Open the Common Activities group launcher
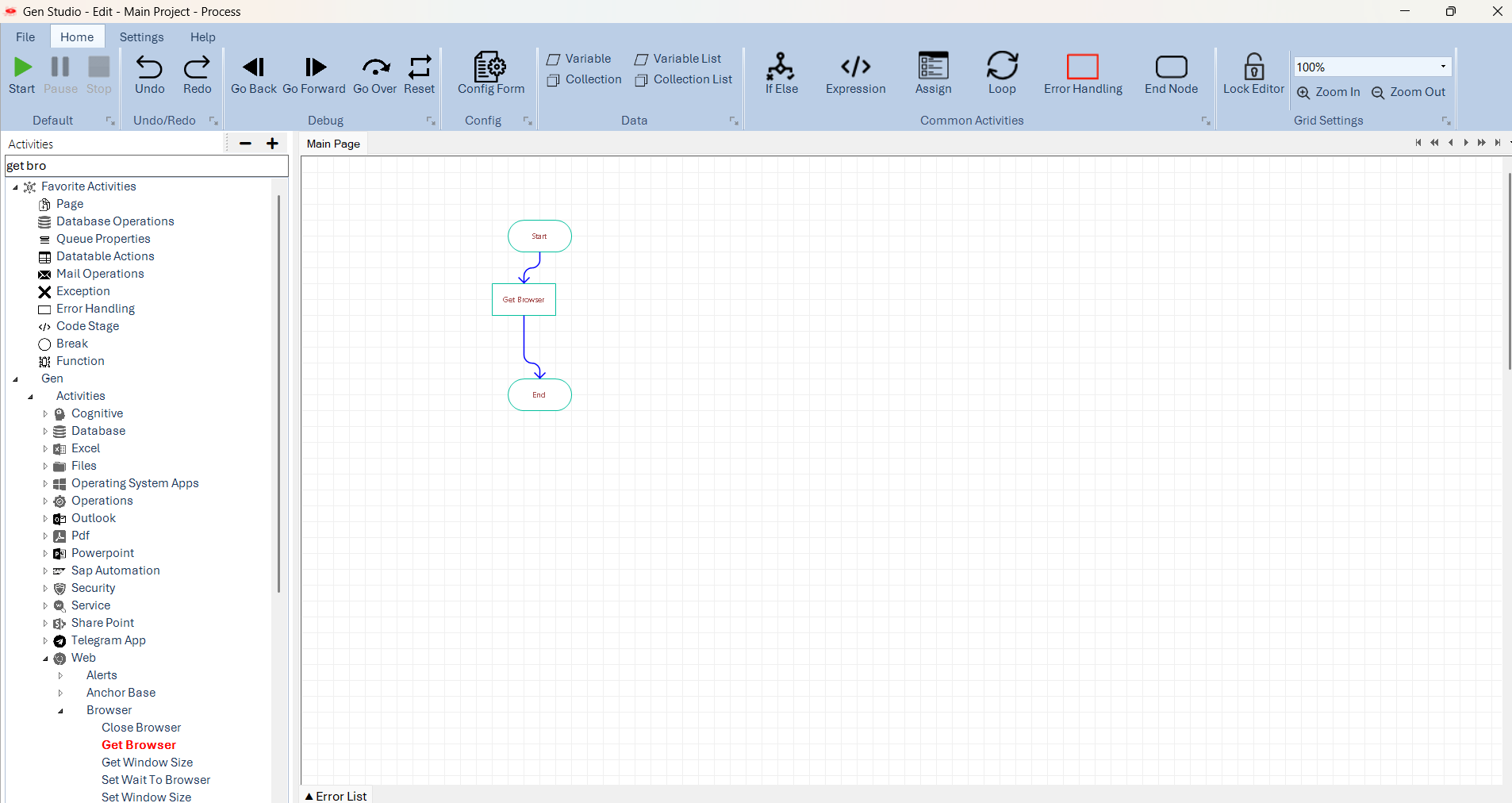The image size is (1512, 803). click(1206, 121)
